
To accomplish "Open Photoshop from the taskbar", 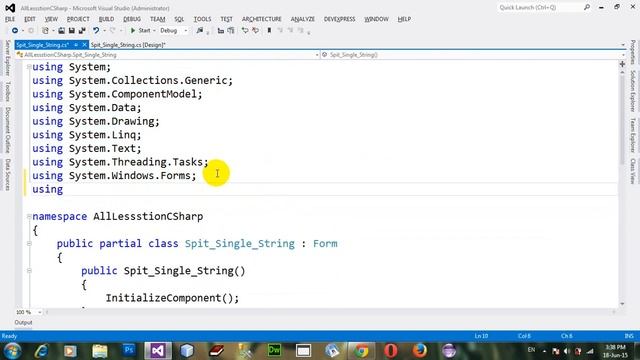I will [x=129, y=351].
